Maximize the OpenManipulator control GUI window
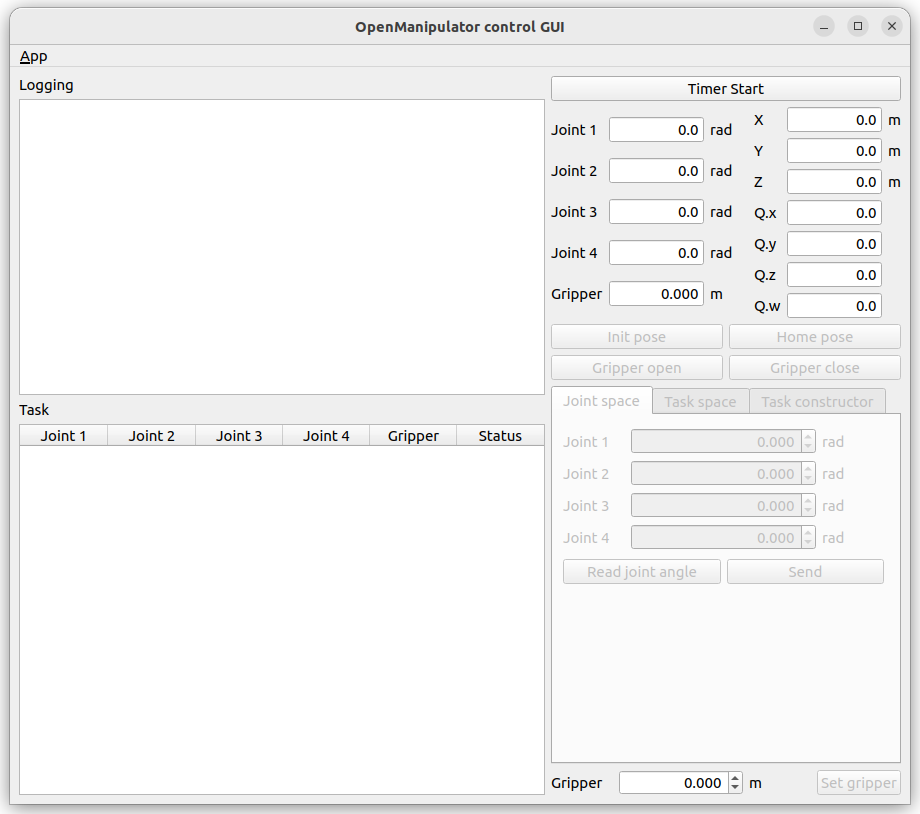This screenshot has width=920, height=814. (857, 27)
